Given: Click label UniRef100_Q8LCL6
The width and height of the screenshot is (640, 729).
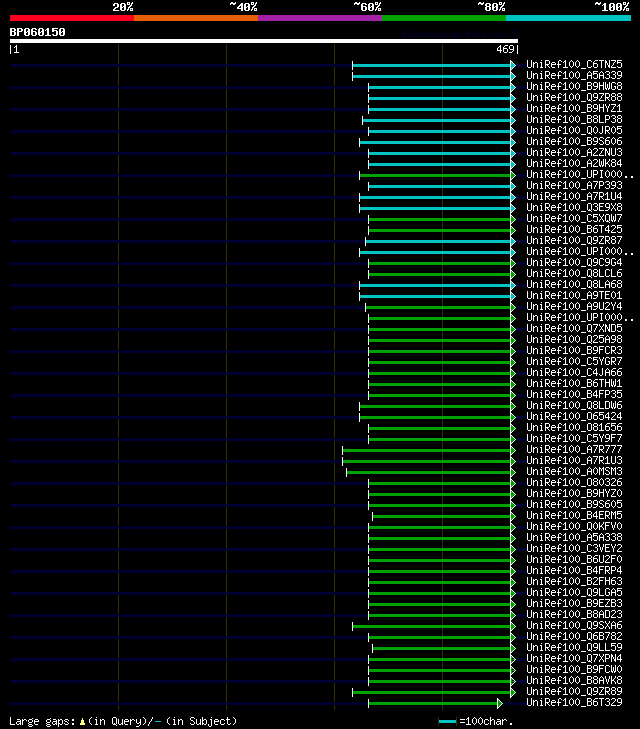Looking at the screenshot, I should click(x=574, y=273).
